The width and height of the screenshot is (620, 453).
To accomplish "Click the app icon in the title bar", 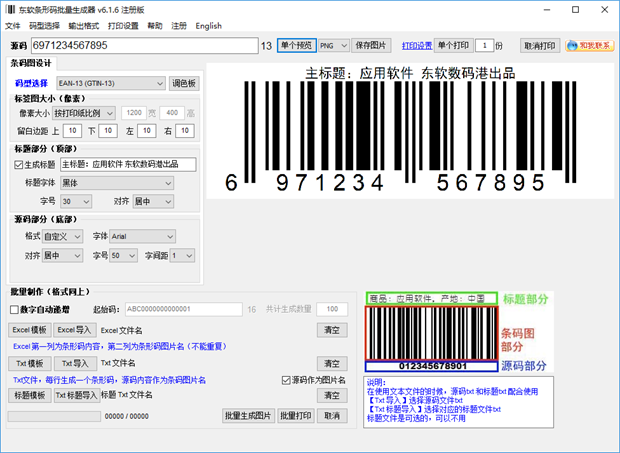I will (x=11, y=9).
